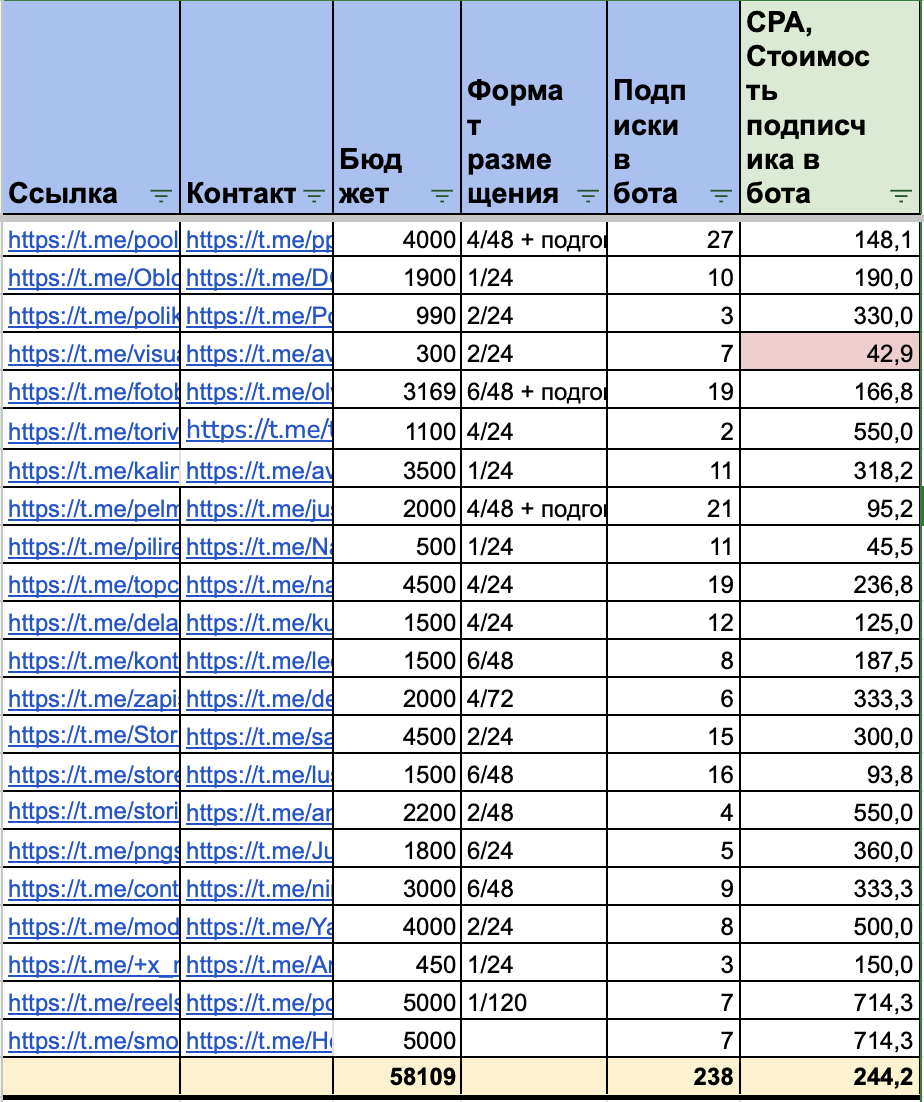The width and height of the screenshot is (924, 1102).
Task: Open filter icon in CPA column header
Action: tap(901, 195)
